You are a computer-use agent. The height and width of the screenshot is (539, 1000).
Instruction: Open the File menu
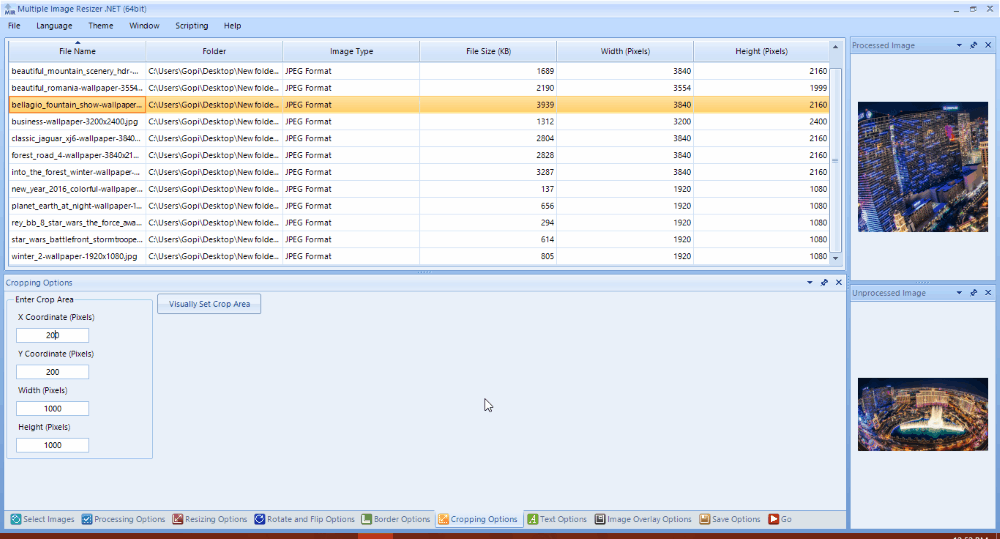click(14, 26)
